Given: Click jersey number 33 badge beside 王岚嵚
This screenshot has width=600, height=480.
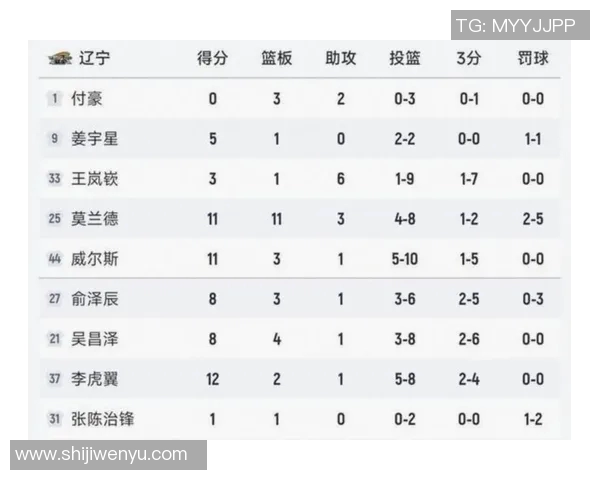Looking at the screenshot, I should coord(54,178).
